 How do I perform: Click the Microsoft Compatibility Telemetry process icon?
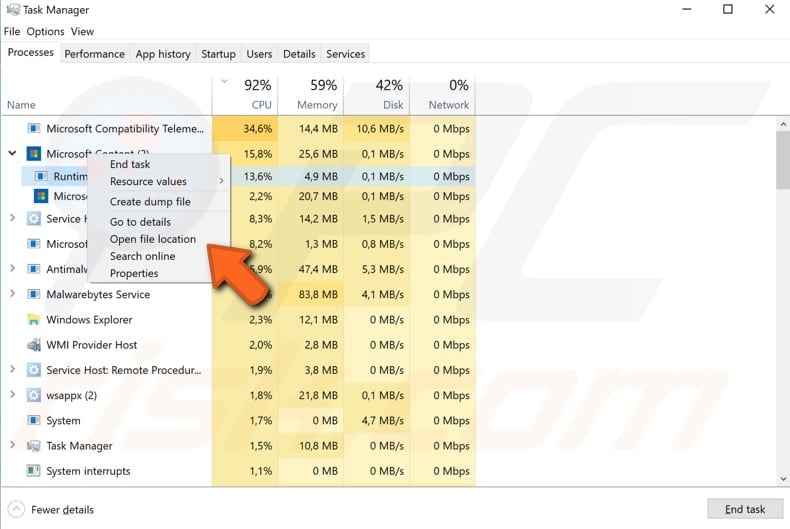click(x=33, y=128)
